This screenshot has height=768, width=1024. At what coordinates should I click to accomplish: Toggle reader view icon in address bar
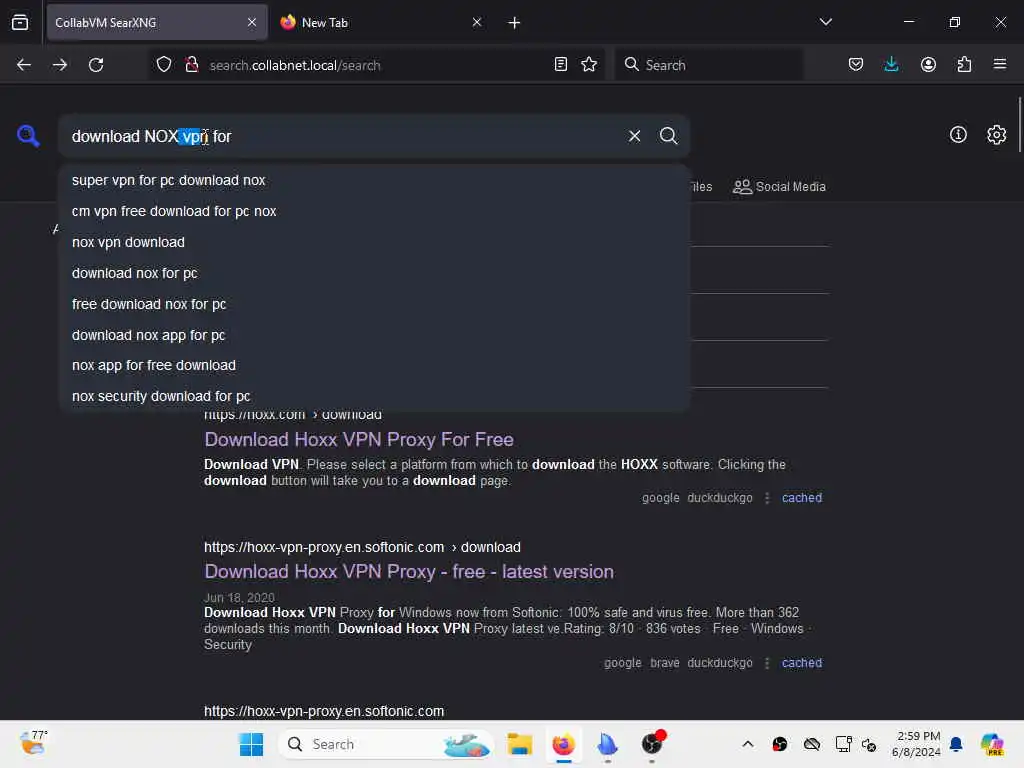click(560, 64)
